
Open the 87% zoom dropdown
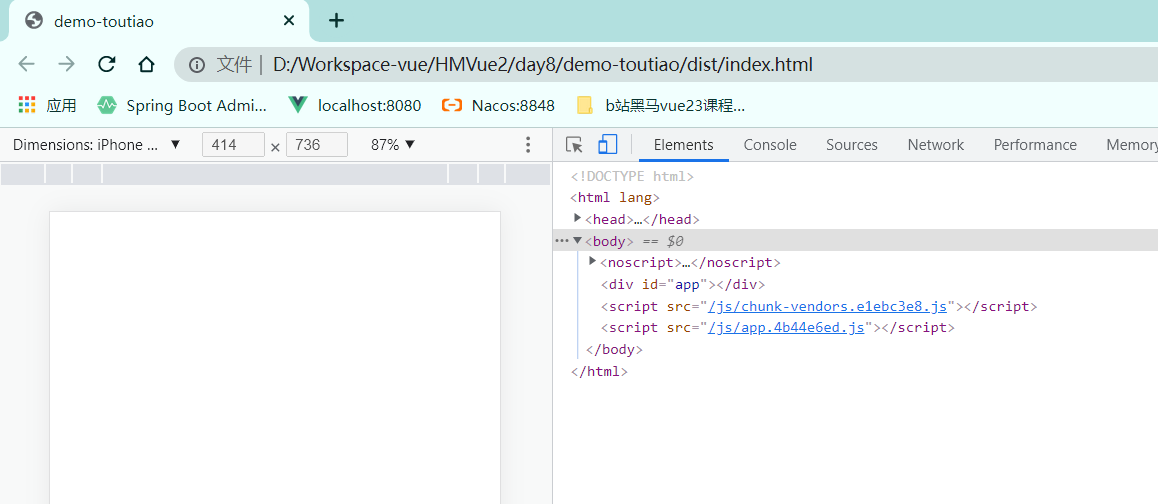tap(393, 145)
